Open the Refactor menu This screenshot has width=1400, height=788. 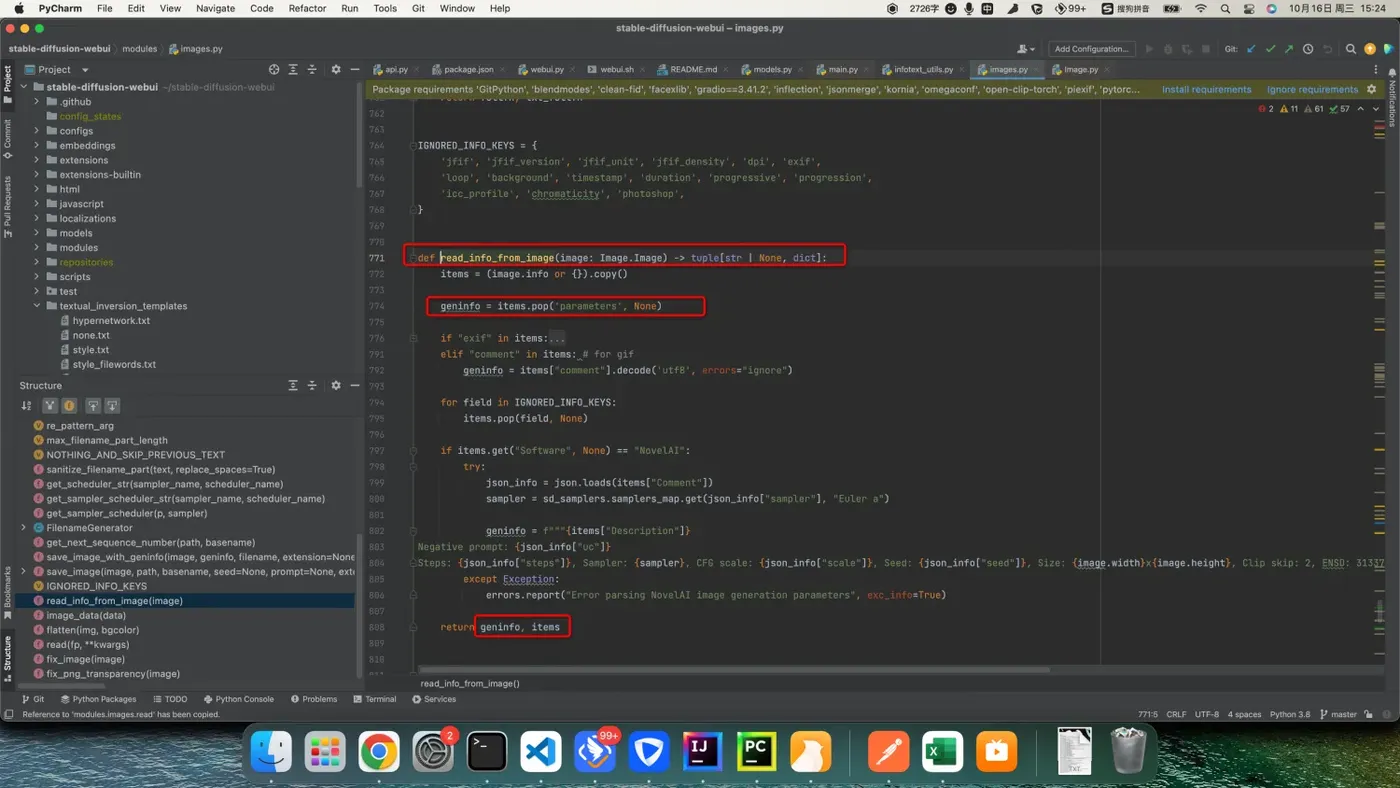coord(307,8)
